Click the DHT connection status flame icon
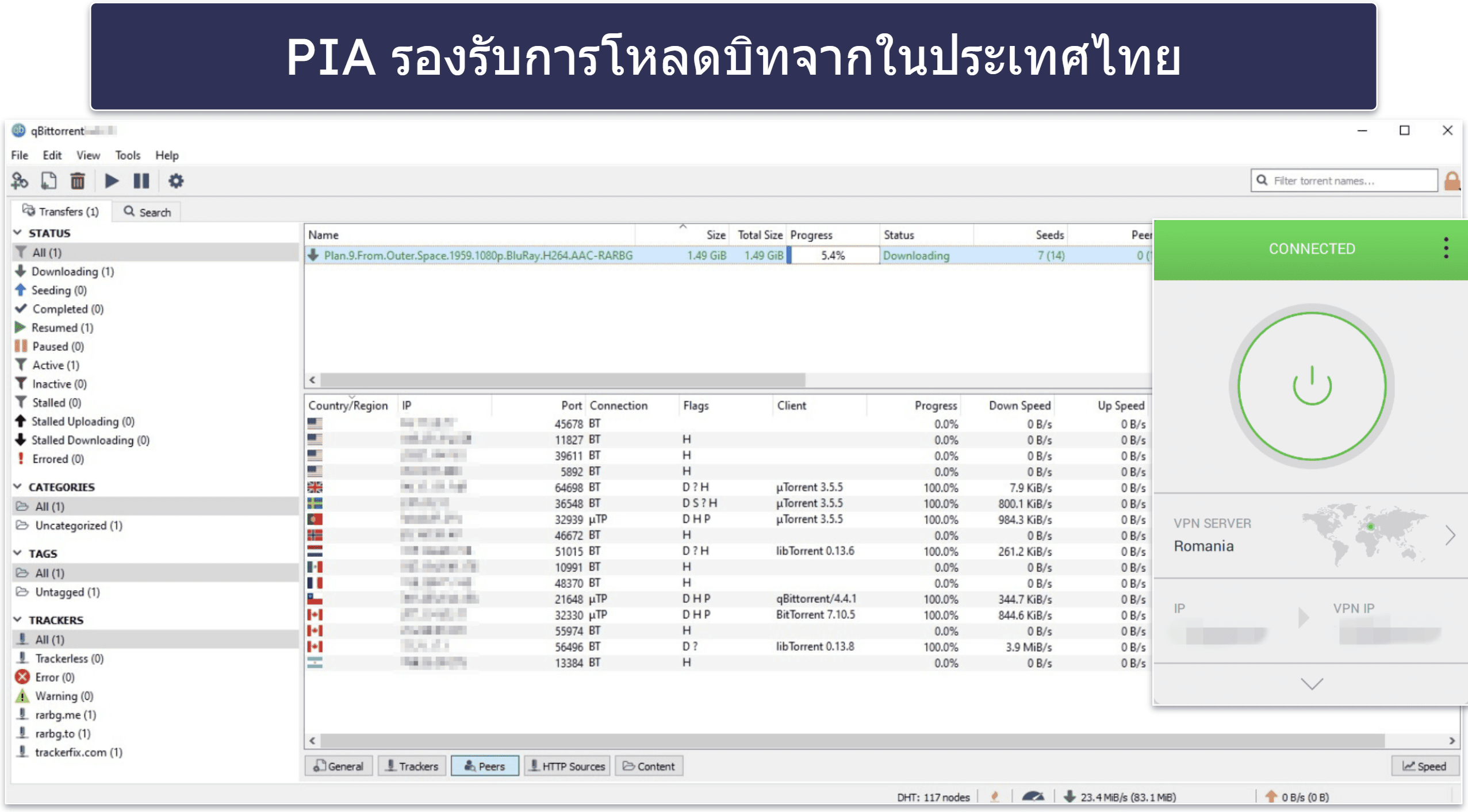Screen dimensions: 1468x812 tap(995, 796)
